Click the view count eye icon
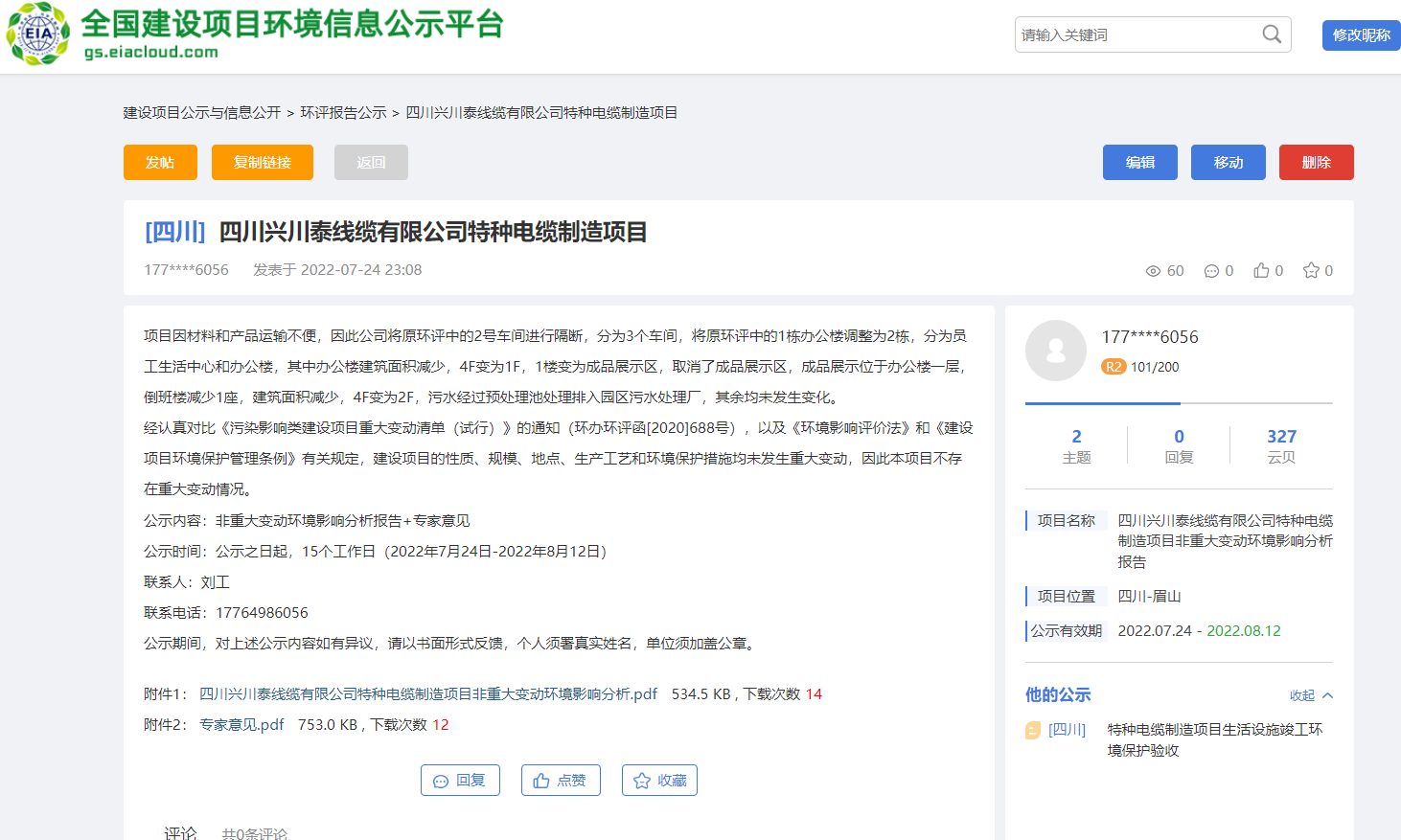 [1153, 271]
